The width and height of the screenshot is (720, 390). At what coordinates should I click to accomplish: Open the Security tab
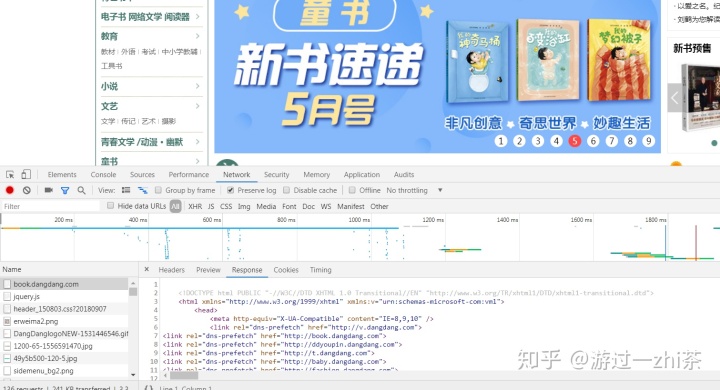click(276, 175)
